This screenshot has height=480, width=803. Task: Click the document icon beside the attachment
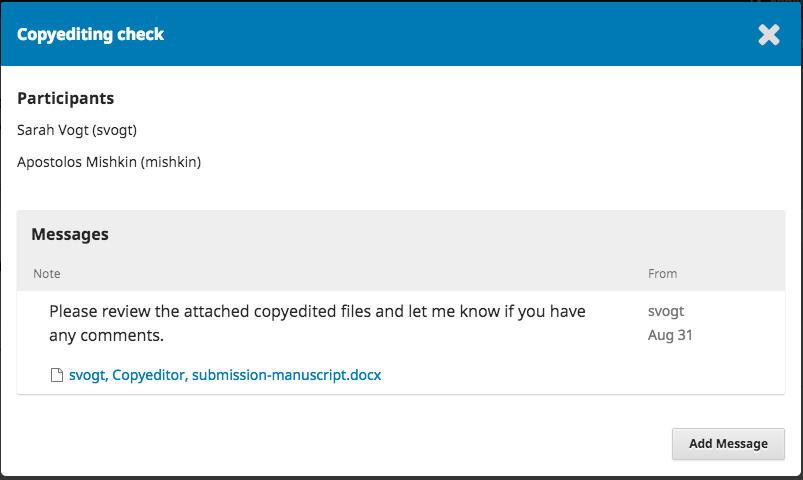57,375
